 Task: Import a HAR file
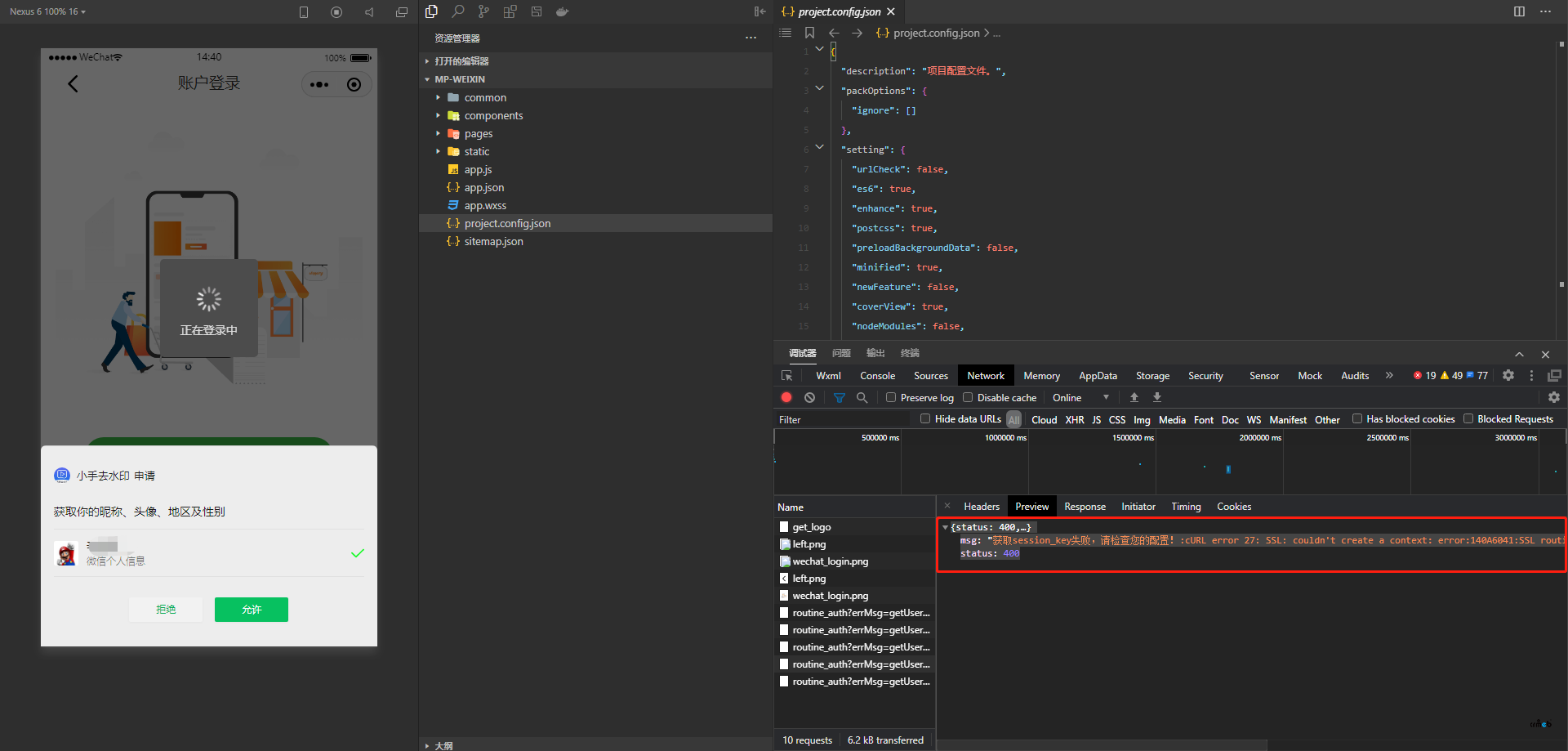click(1134, 397)
